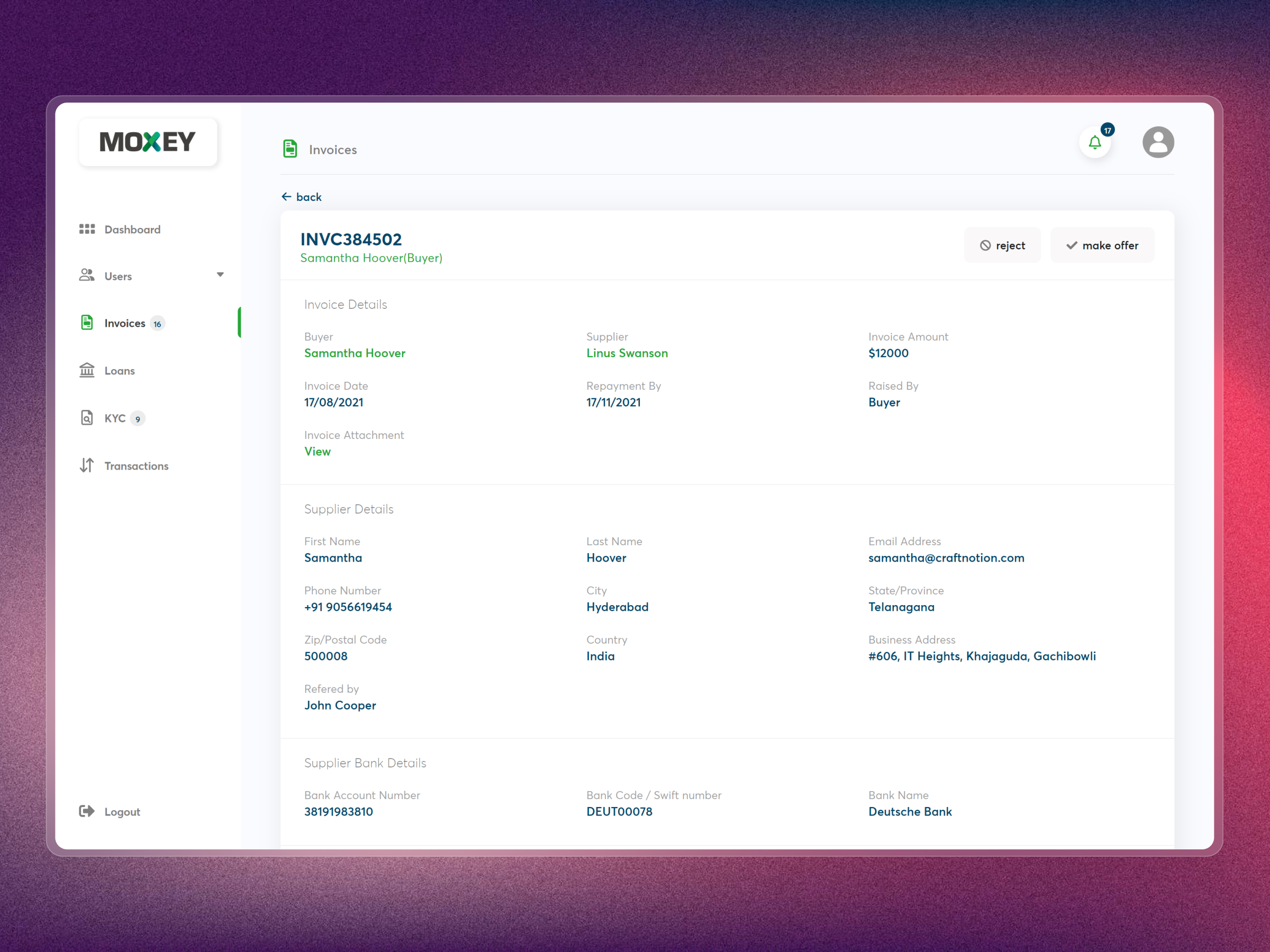Click the back arrow above invoice details
Viewport: 1270px width, 952px height.
tap(287, 196)
